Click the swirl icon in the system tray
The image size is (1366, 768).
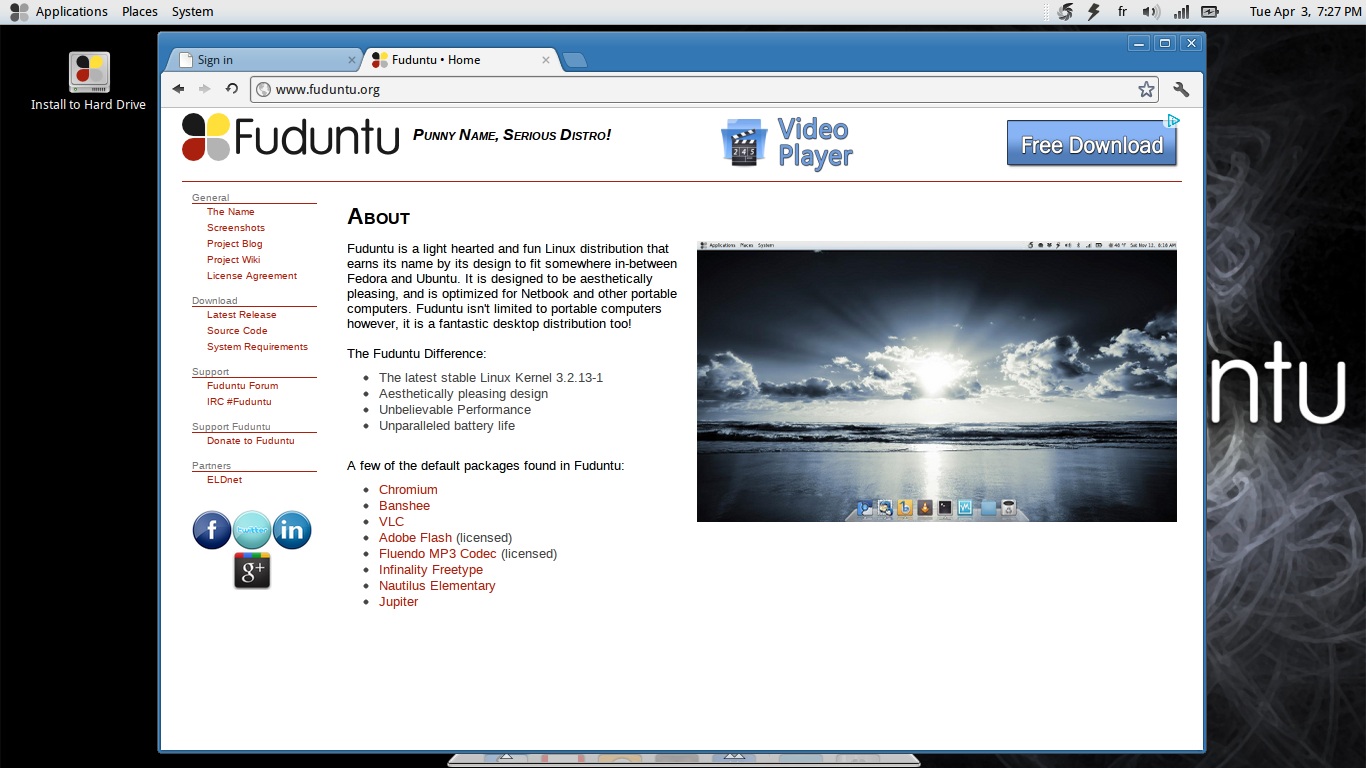tap(1065, 12)
